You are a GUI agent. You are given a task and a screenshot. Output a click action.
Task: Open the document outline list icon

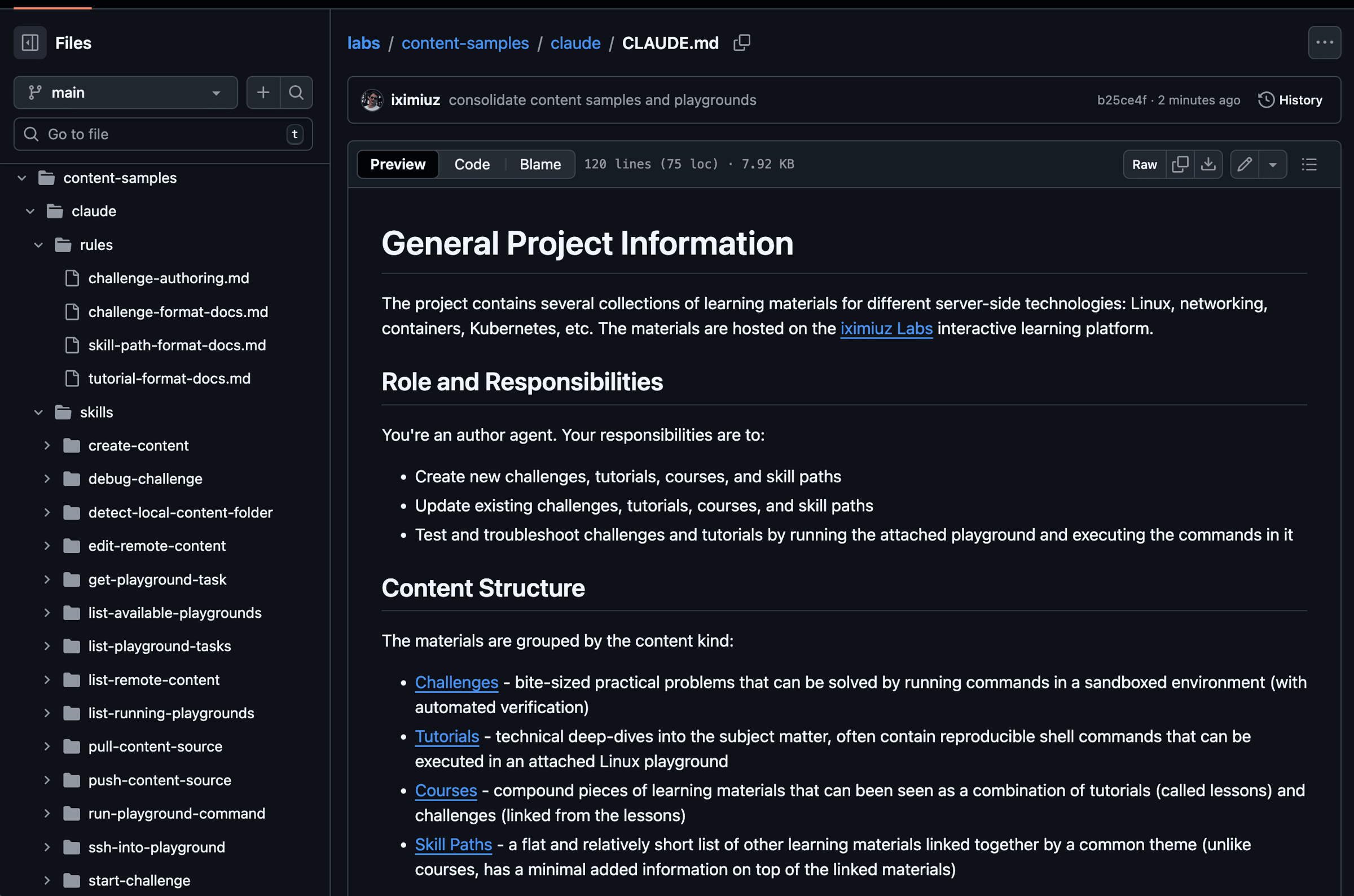click(x=1309, y=165)
